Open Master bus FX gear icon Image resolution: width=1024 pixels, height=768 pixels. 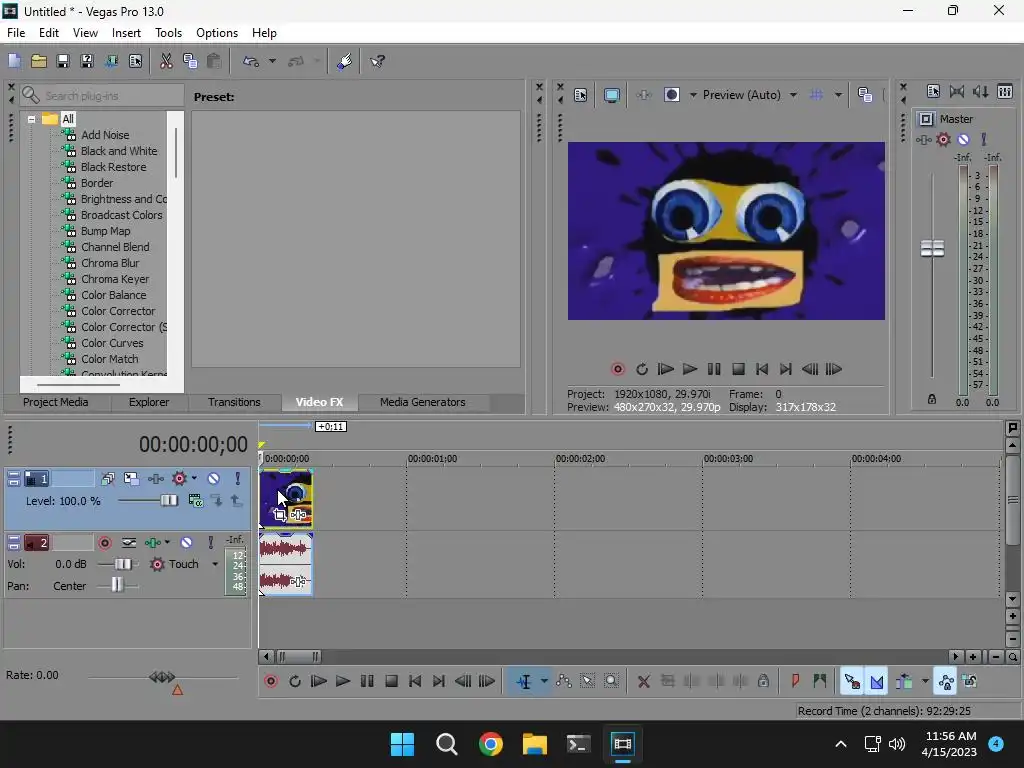pyautogui.click(x=943, y=139)
